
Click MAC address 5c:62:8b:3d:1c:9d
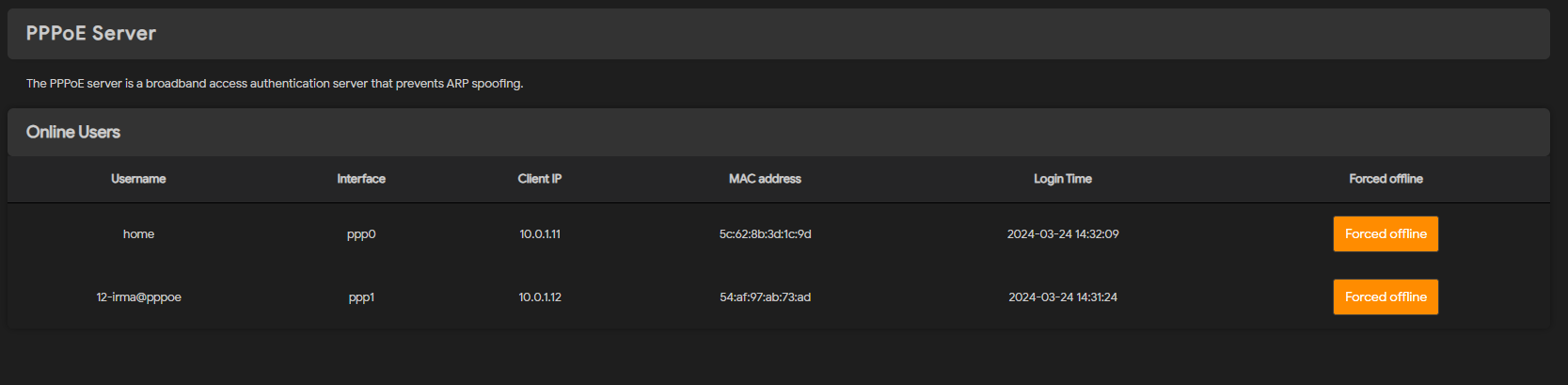[765, 234]
